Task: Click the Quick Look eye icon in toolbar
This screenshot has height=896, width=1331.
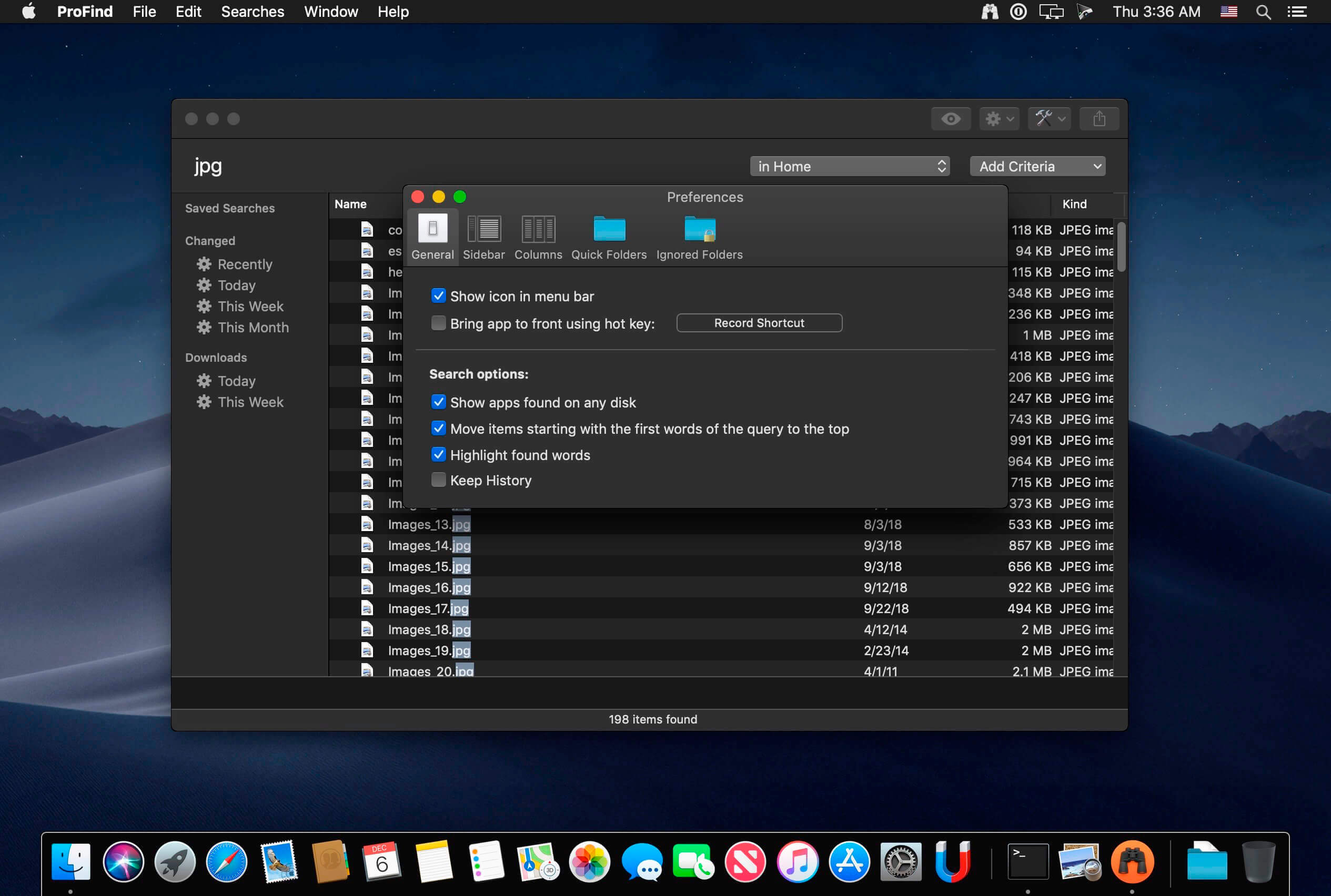Action: (951, 118)
